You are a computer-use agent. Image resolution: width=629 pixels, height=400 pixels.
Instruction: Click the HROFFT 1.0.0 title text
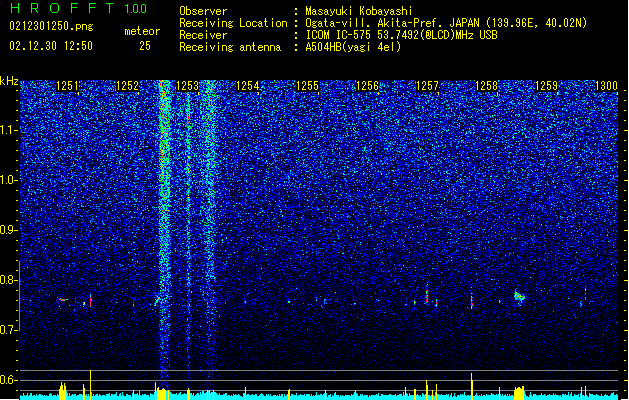click(79, 8)
